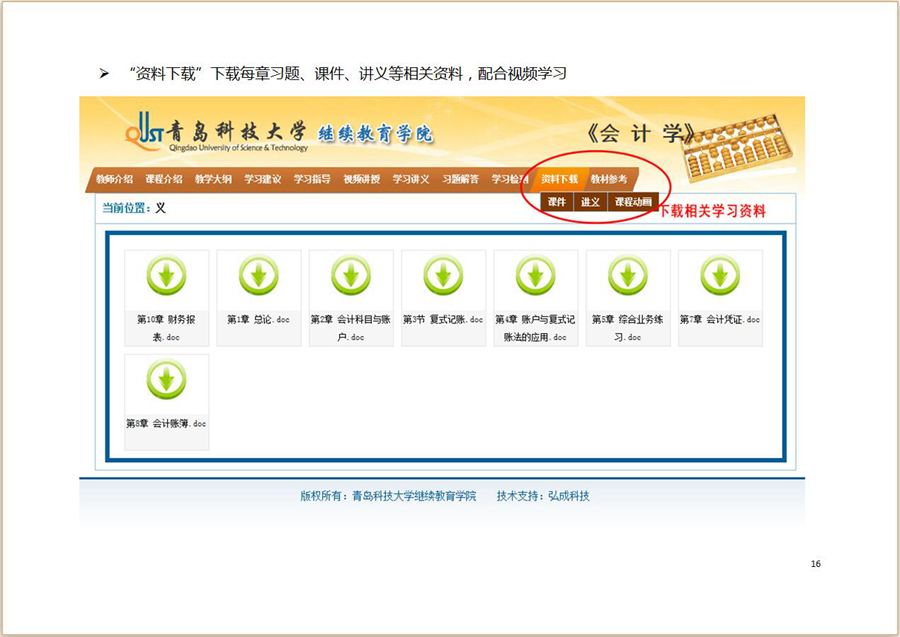
Task: Click the abacus image in the header
Action: click(x=736, y=151)
